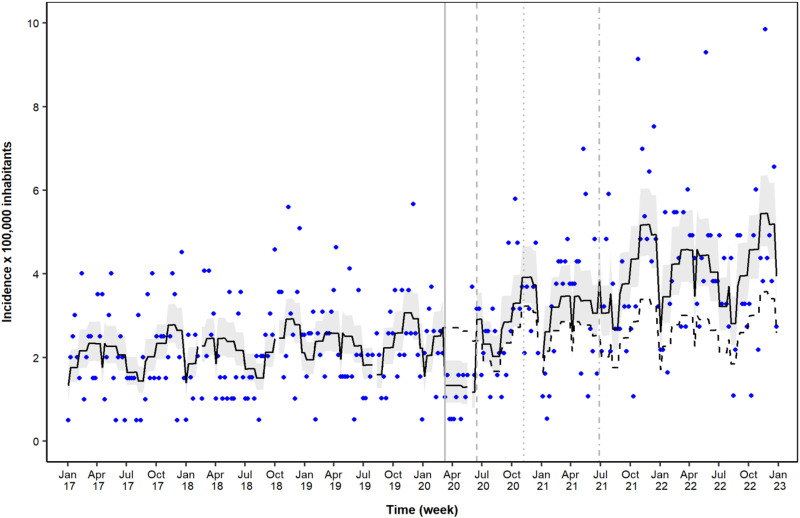Click the 'Jan 23' x-axis label
The image size is (800, 518).
coord(778,480)
